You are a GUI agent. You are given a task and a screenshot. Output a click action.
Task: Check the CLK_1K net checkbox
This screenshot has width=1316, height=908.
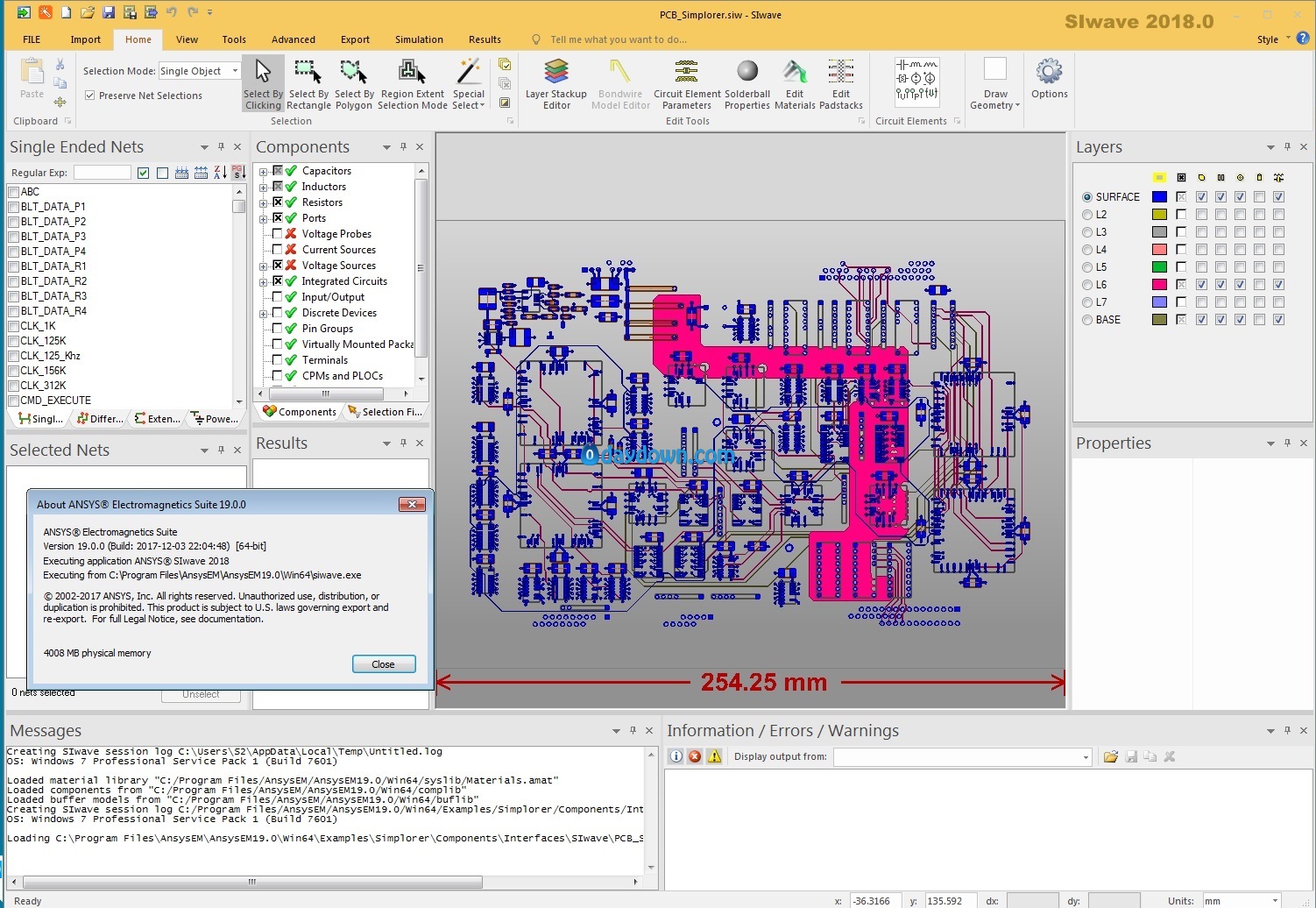13,326
